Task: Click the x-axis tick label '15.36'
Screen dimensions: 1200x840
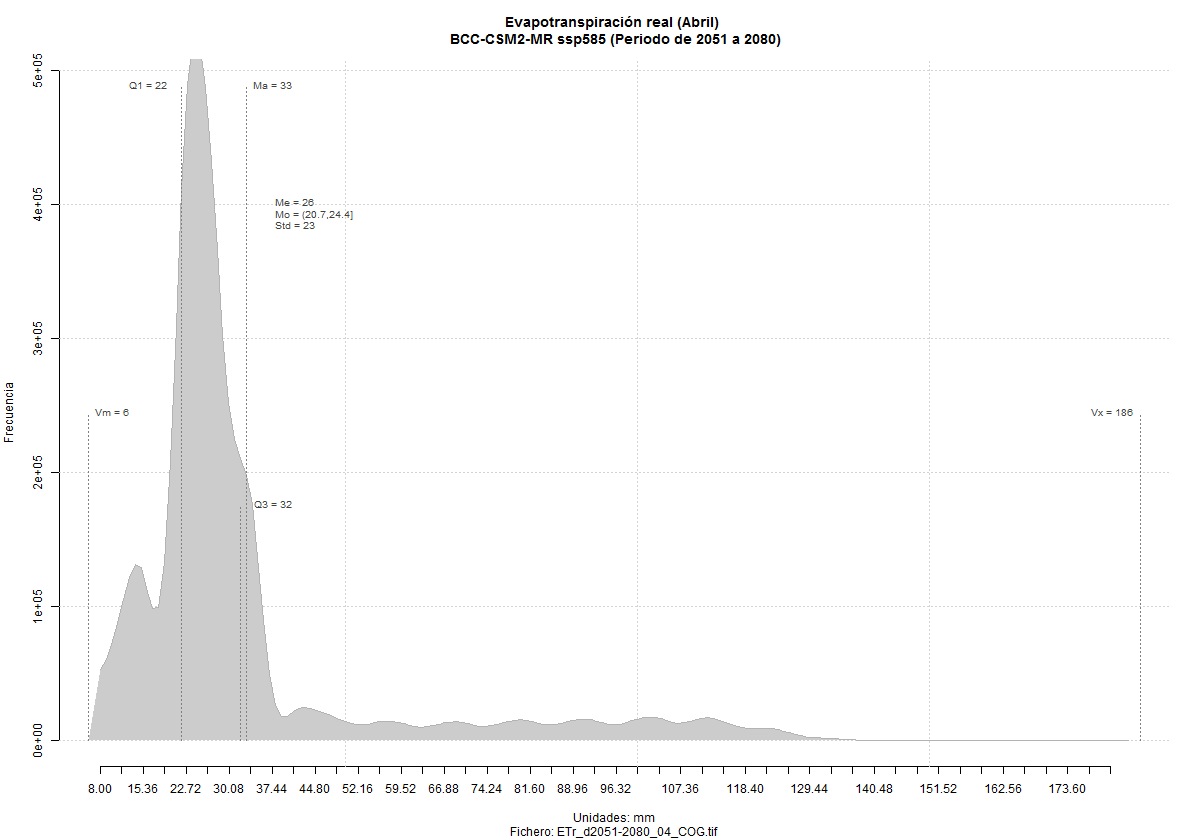Action: [x=143, y=790]
